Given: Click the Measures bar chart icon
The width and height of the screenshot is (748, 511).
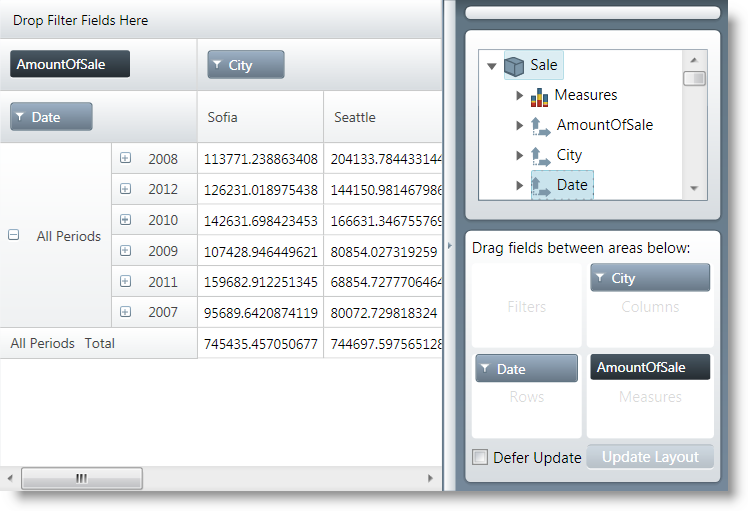Looking at the screenshot, I should pos(540,96).
